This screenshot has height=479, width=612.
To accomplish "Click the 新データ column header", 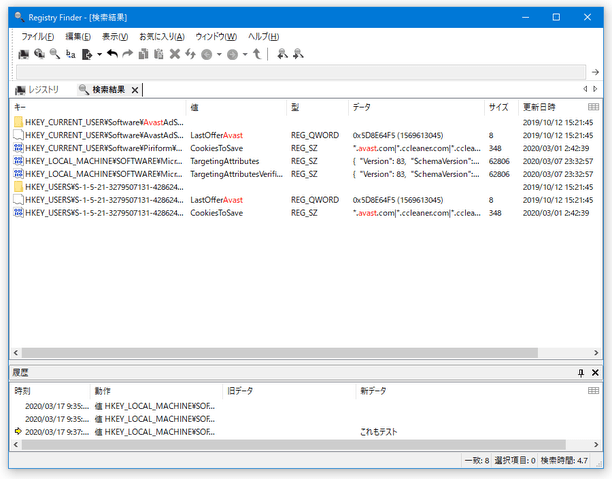I will tap(470, 391).
